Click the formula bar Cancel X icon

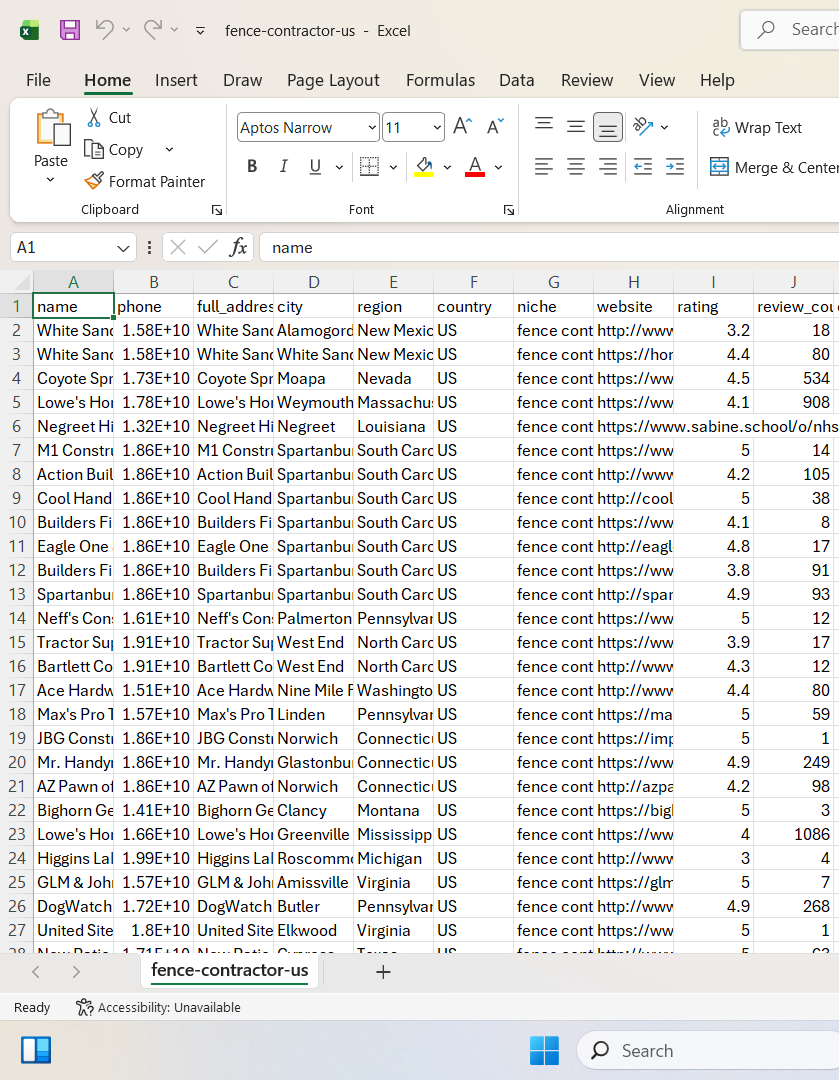pyautogui.click(x=178, y=247)
